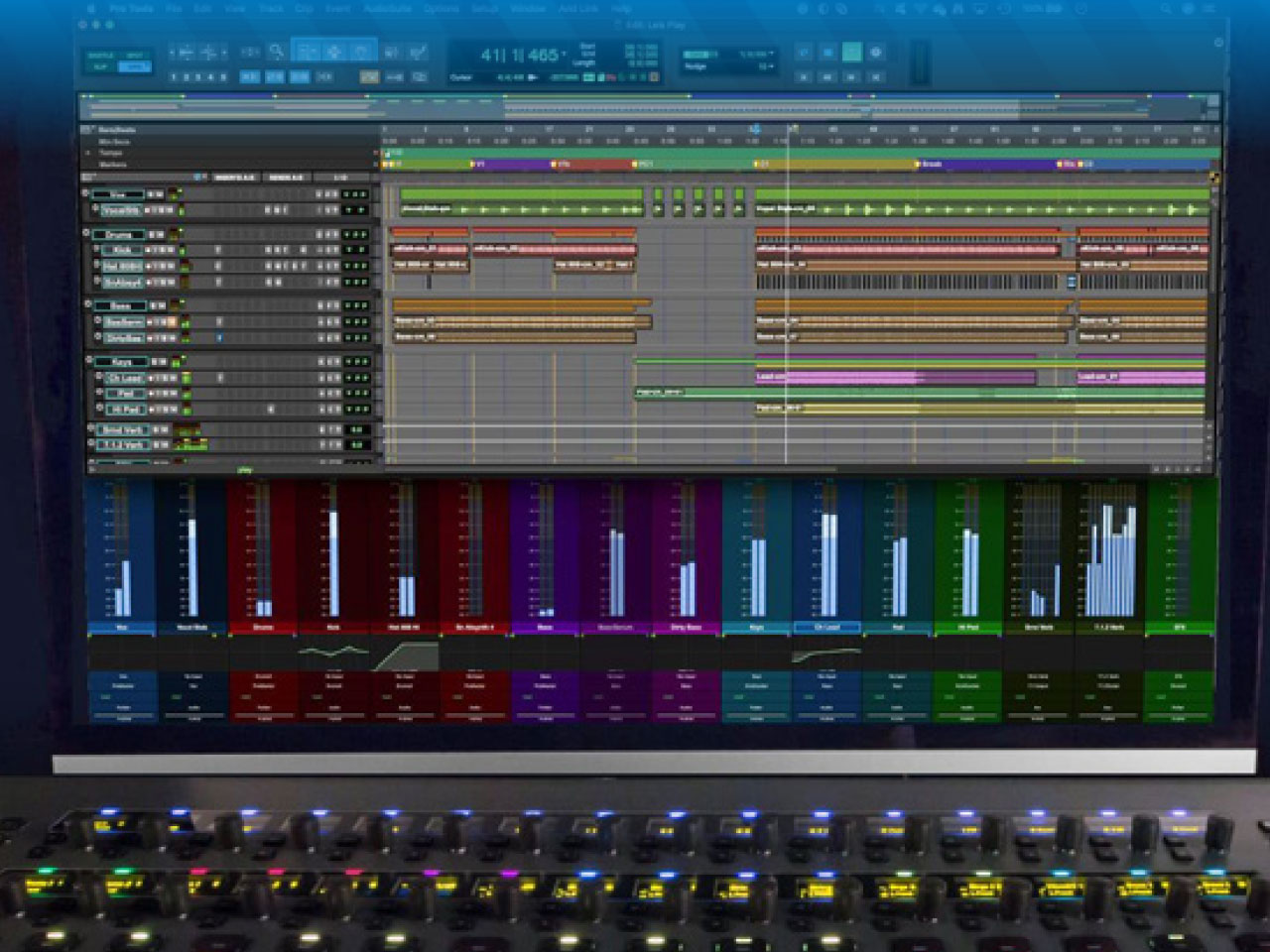Select the Pencil tool
This screenshot has width=1270, height=952.
pyautogui.click(x=420, y=52)
